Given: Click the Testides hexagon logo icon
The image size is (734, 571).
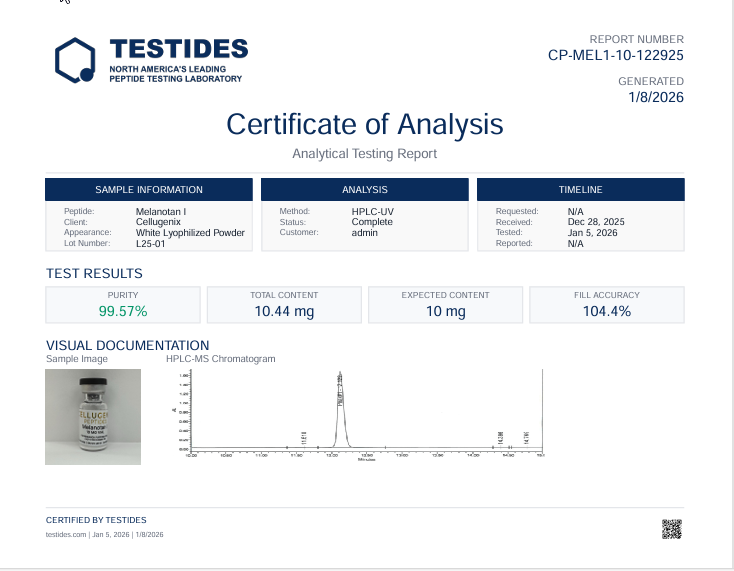Looking at the screenshot, I should click(x=75, y=60).
